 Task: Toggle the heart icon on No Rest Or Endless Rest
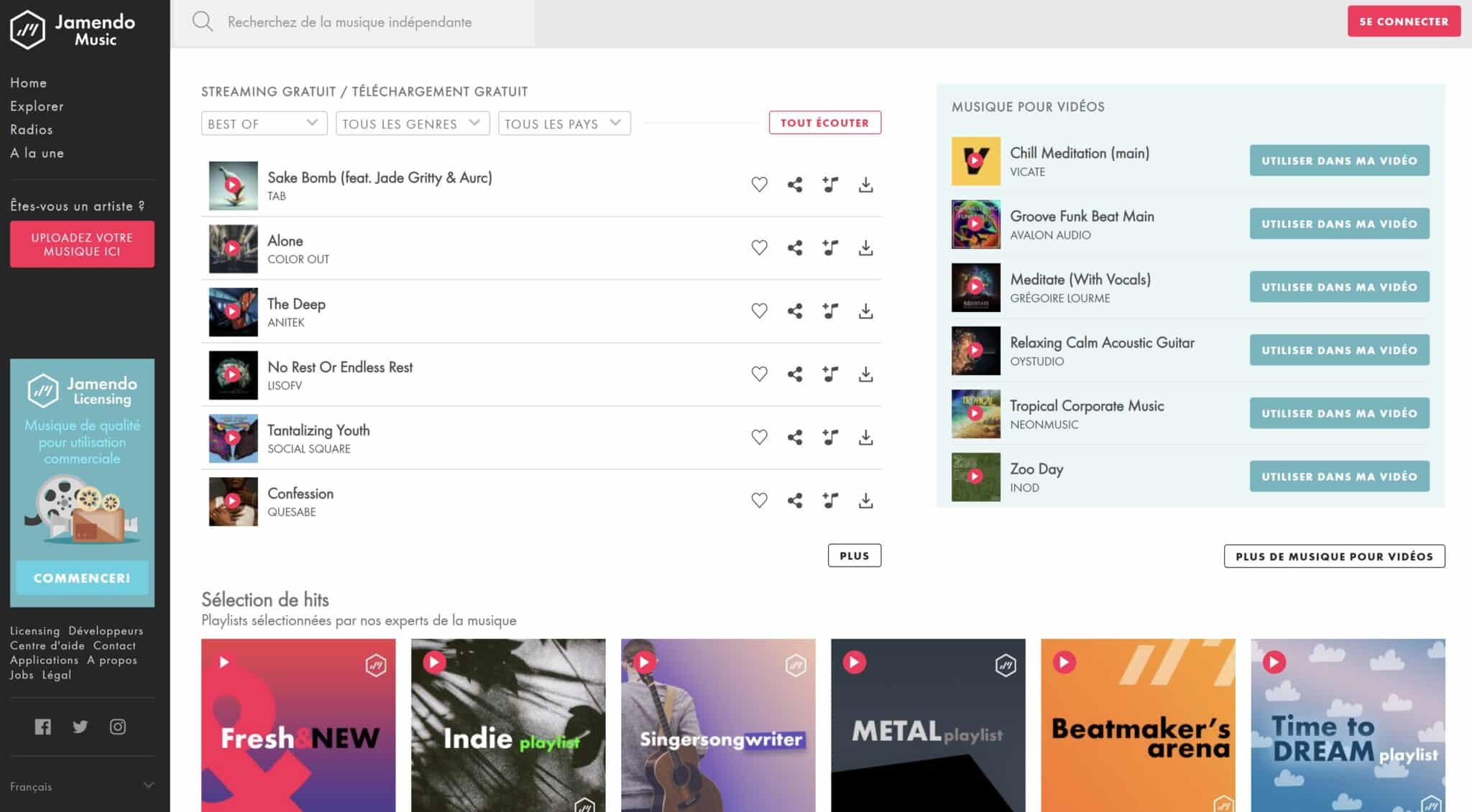coord(759,374)
